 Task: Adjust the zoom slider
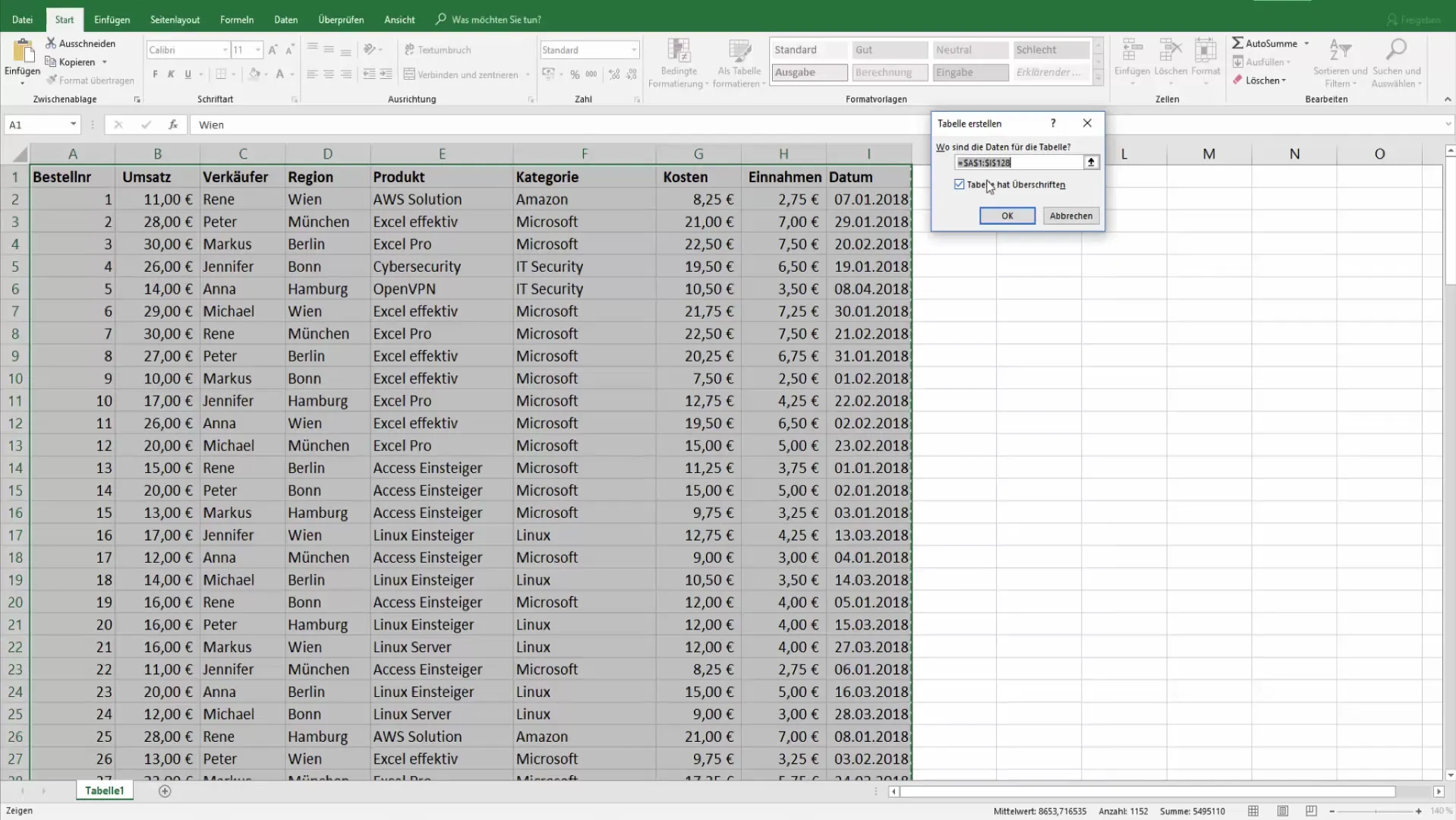pyautogui.click(x=1376, y=811)
